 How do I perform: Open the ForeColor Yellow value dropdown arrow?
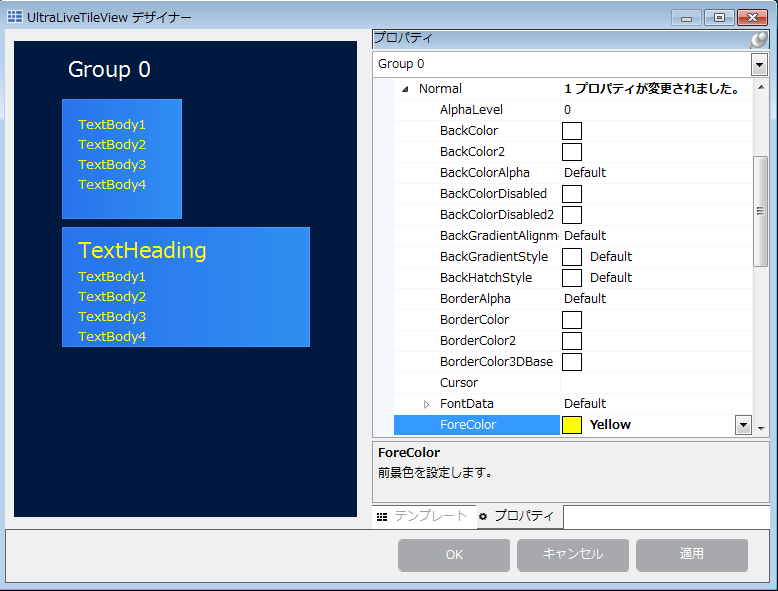(x=743, y=425)
